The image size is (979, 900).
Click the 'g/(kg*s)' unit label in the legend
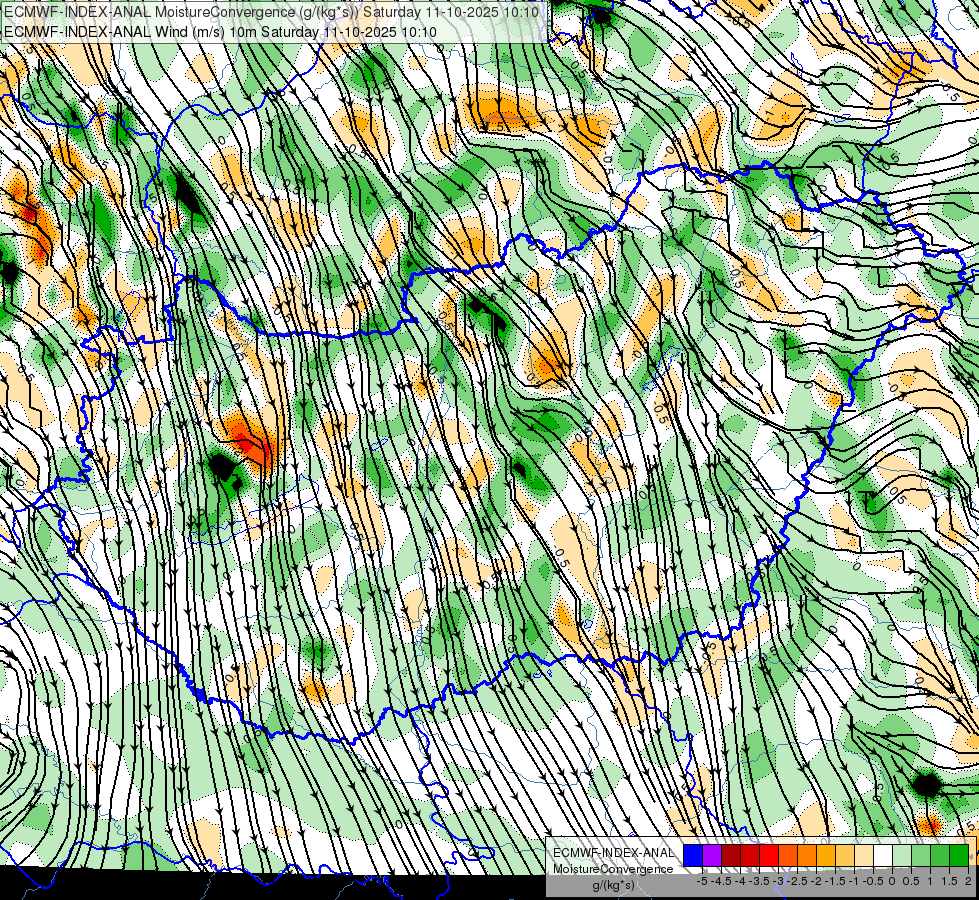click(x=613, y=886)
